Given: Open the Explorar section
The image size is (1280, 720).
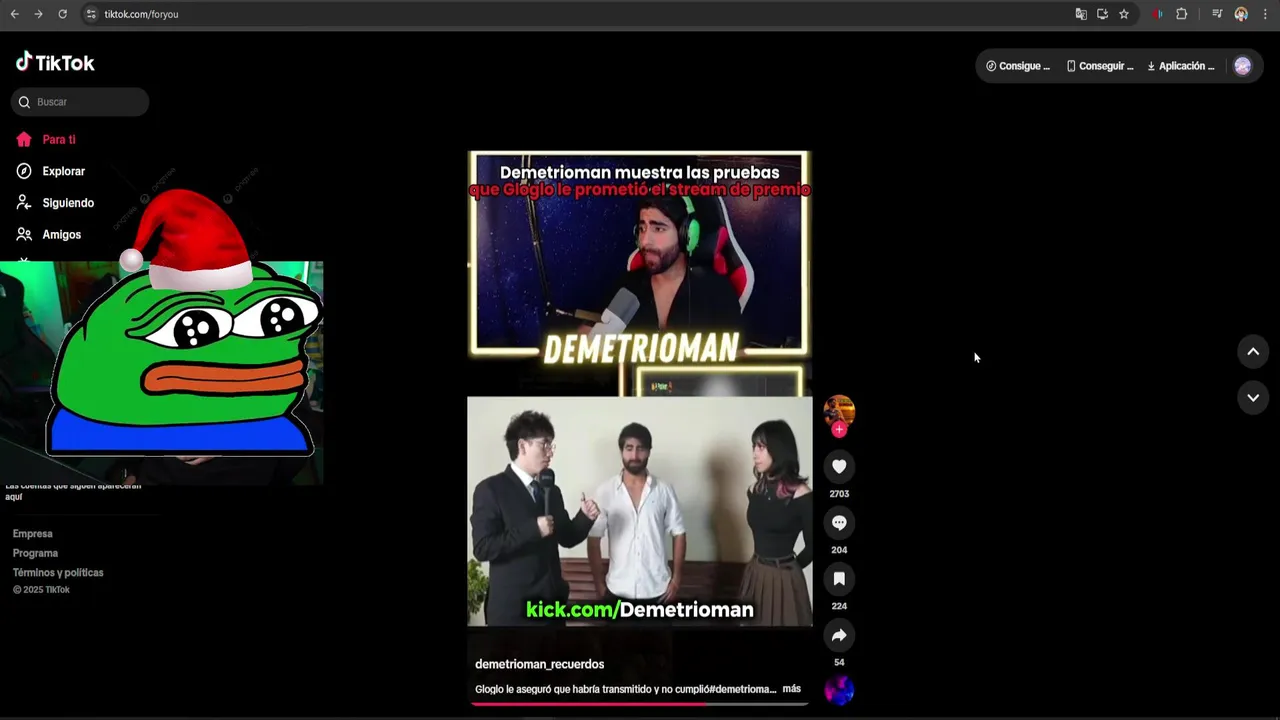Looking at the screenshot, I should [51, 171].
